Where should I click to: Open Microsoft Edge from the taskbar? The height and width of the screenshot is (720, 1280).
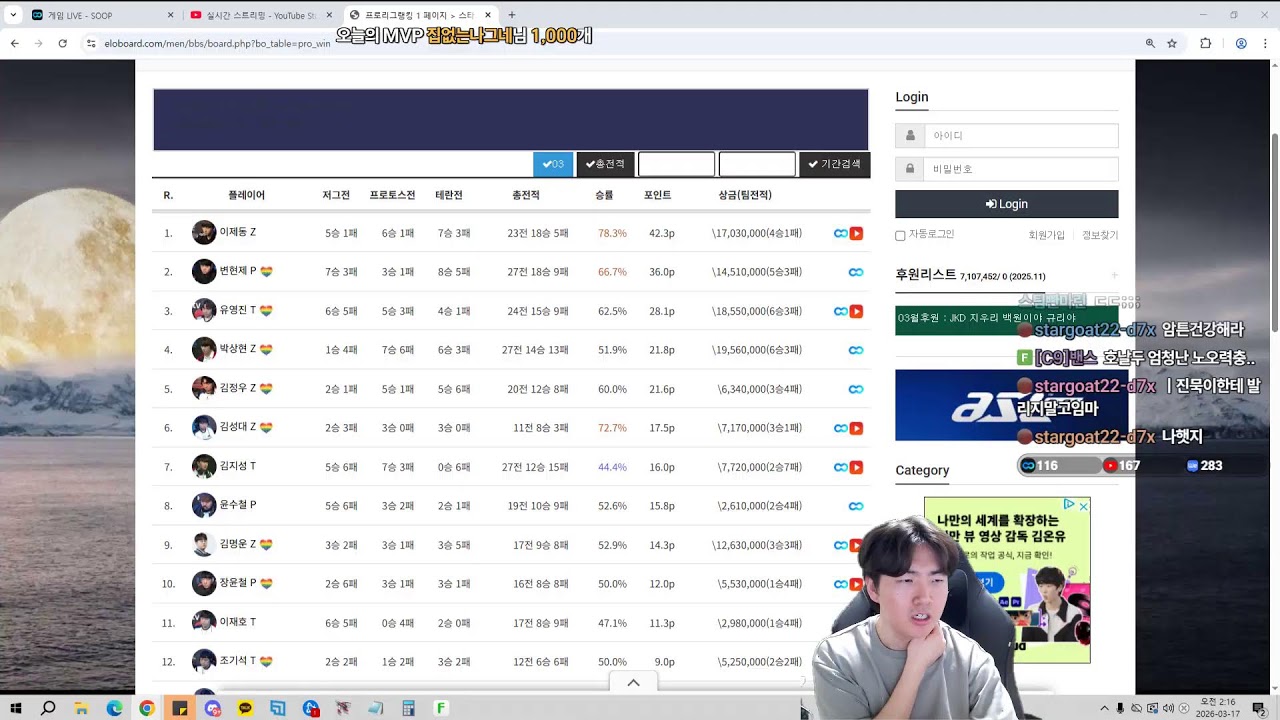(x=114, y=708)
